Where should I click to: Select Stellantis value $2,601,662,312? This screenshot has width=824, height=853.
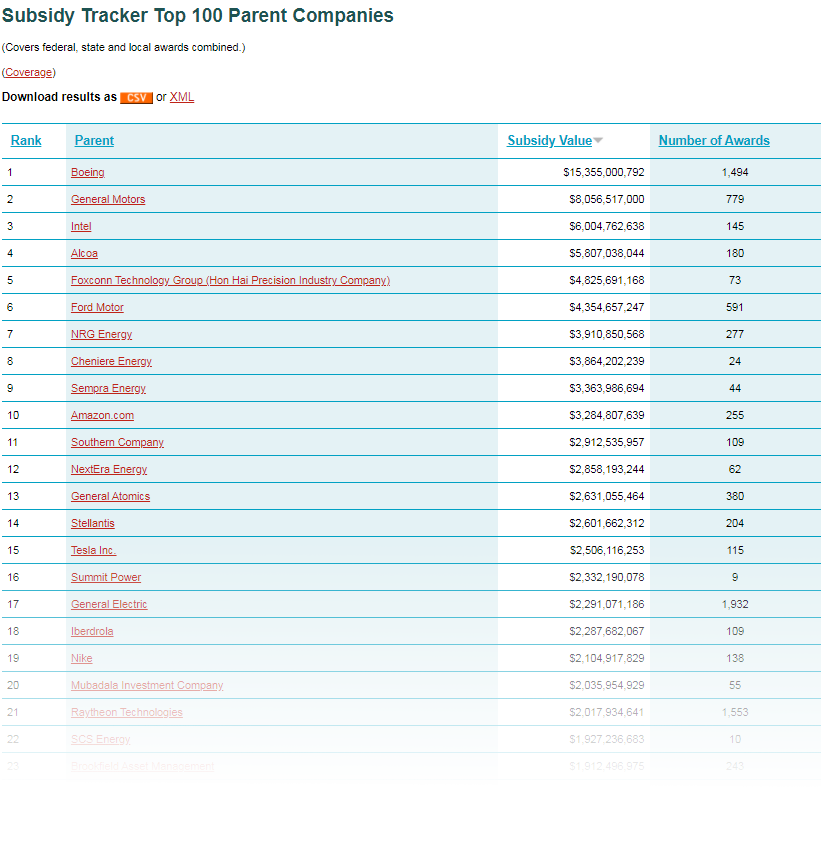click(606, 523)
